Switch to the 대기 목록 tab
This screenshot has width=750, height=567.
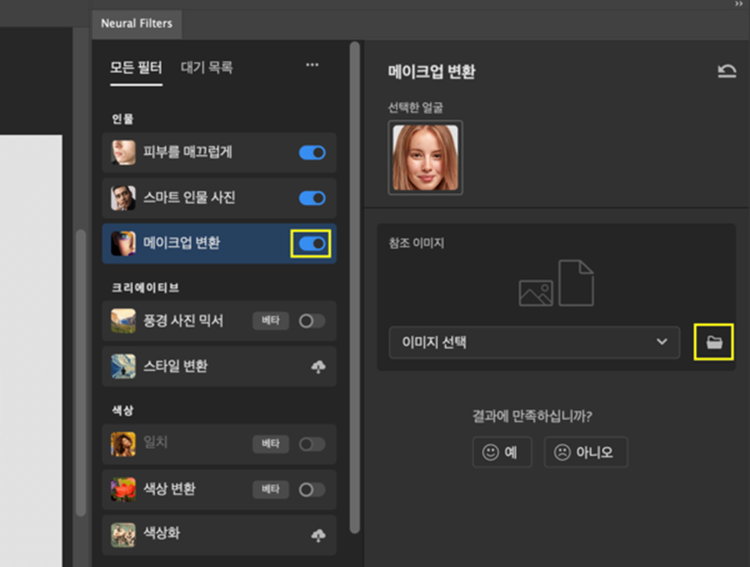tap(207, 67)
